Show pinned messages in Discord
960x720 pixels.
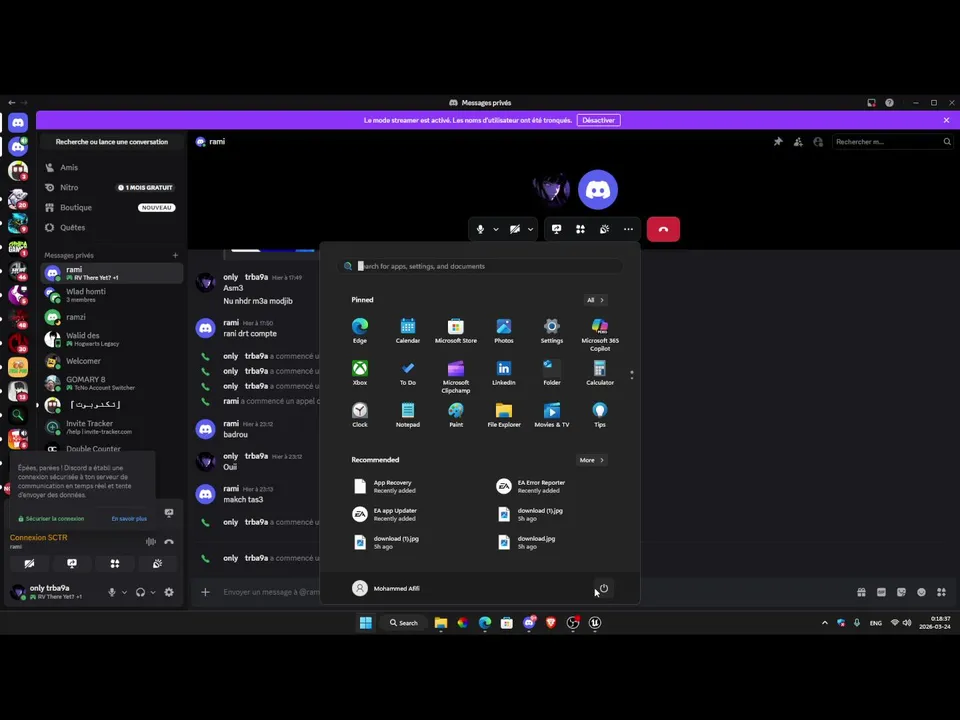(778, 141)
